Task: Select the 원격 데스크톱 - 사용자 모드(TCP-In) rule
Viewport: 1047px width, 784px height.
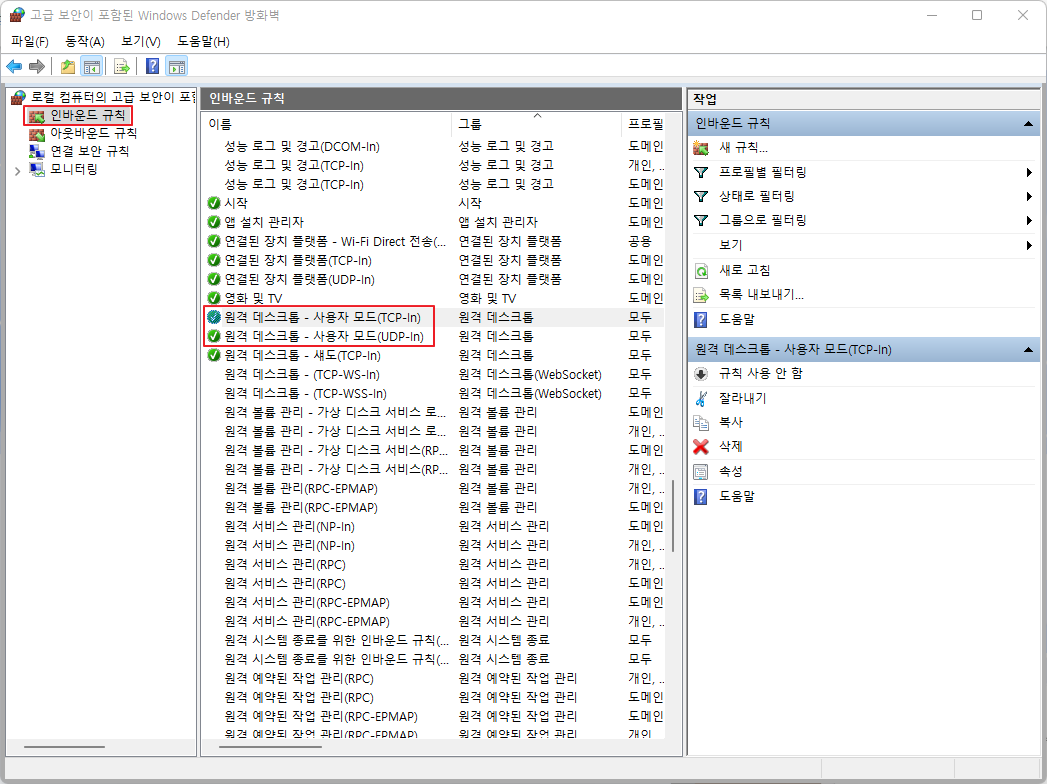Action: click(323, 317)
